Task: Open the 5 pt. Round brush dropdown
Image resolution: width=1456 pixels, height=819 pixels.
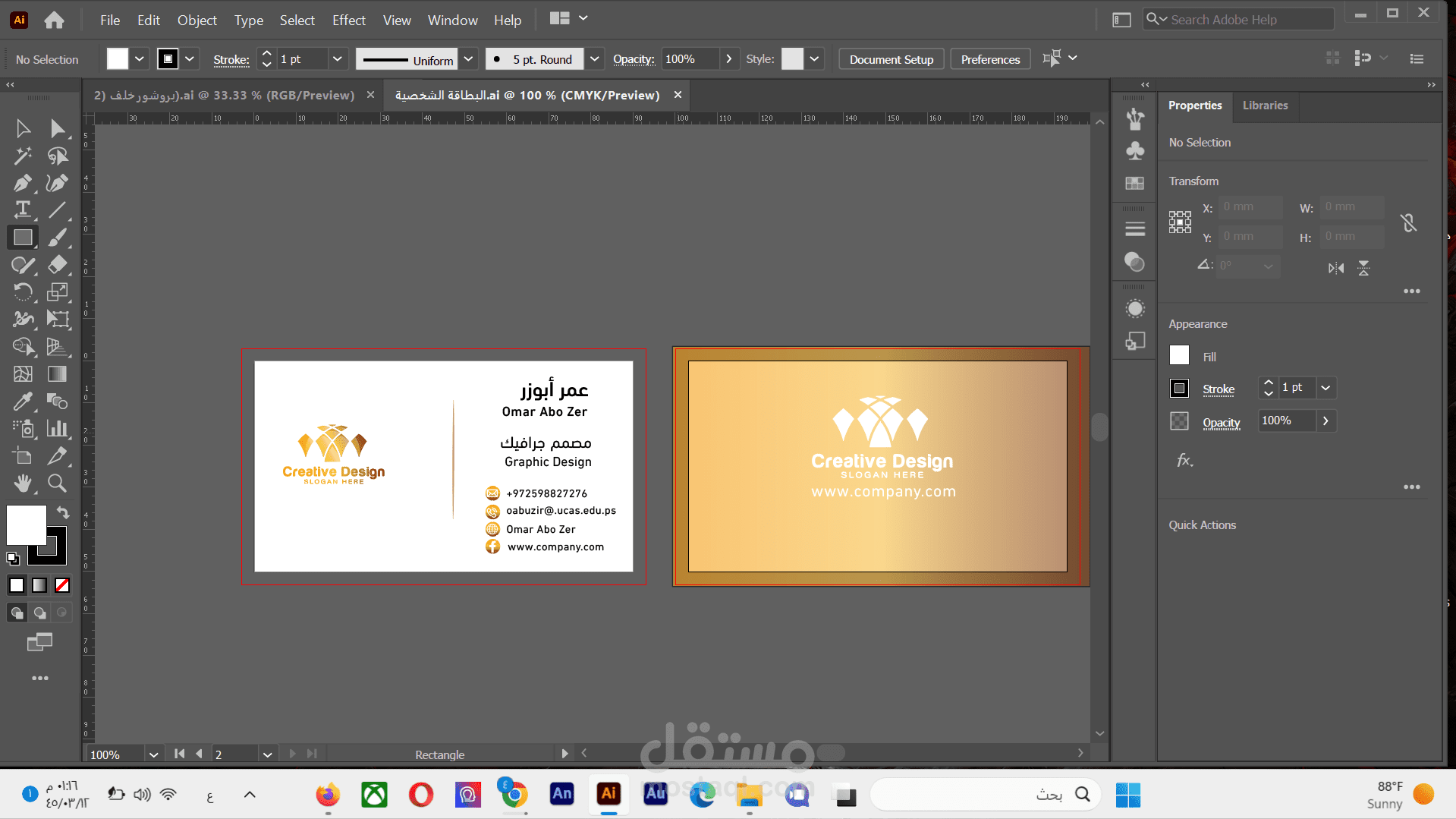Action: click(595, 59)
